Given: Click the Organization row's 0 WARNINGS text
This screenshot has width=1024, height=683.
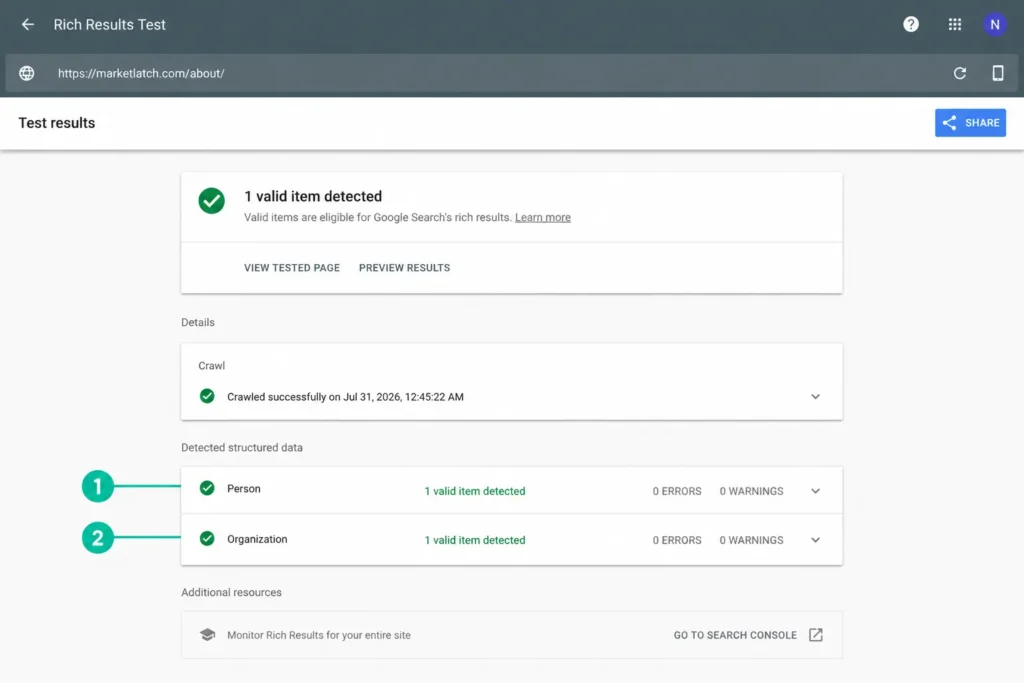Looking at the screenshot, I should pyautogui.click(x=751, y=540).
